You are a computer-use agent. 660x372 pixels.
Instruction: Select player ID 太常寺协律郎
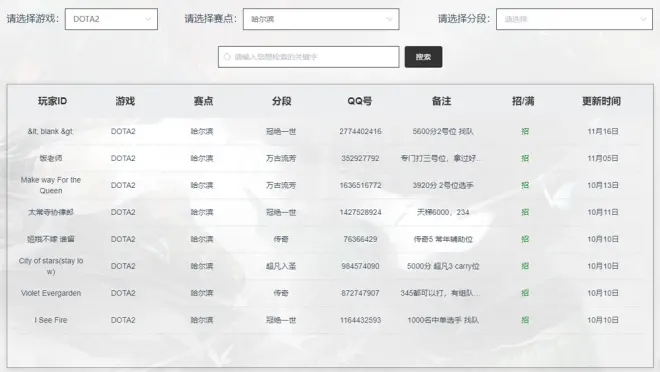point(51,212)
